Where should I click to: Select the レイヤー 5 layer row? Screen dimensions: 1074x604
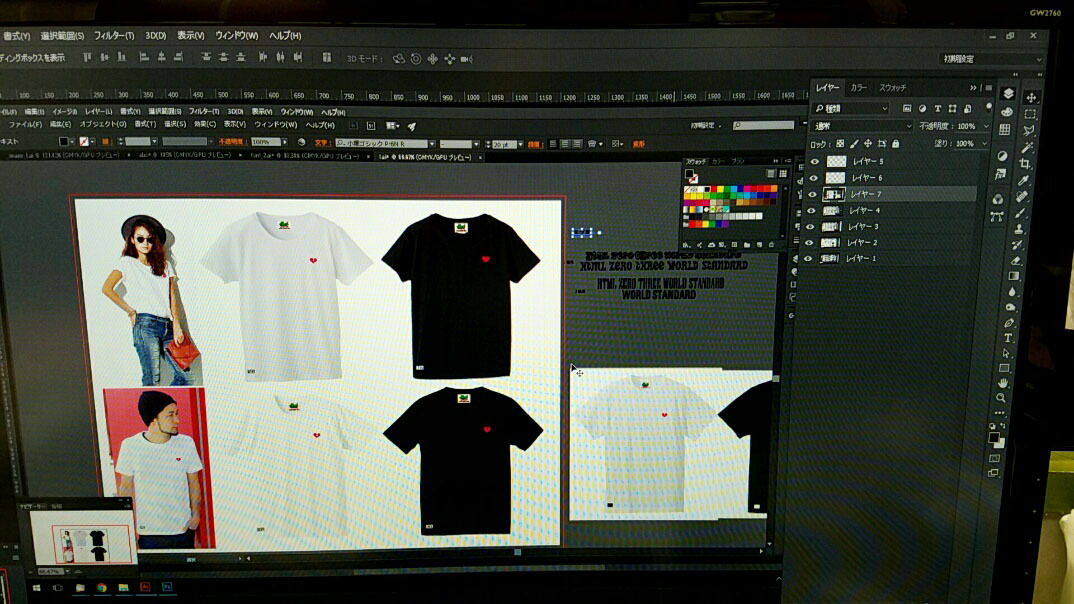pyautogui.click(x=894, y=162)
